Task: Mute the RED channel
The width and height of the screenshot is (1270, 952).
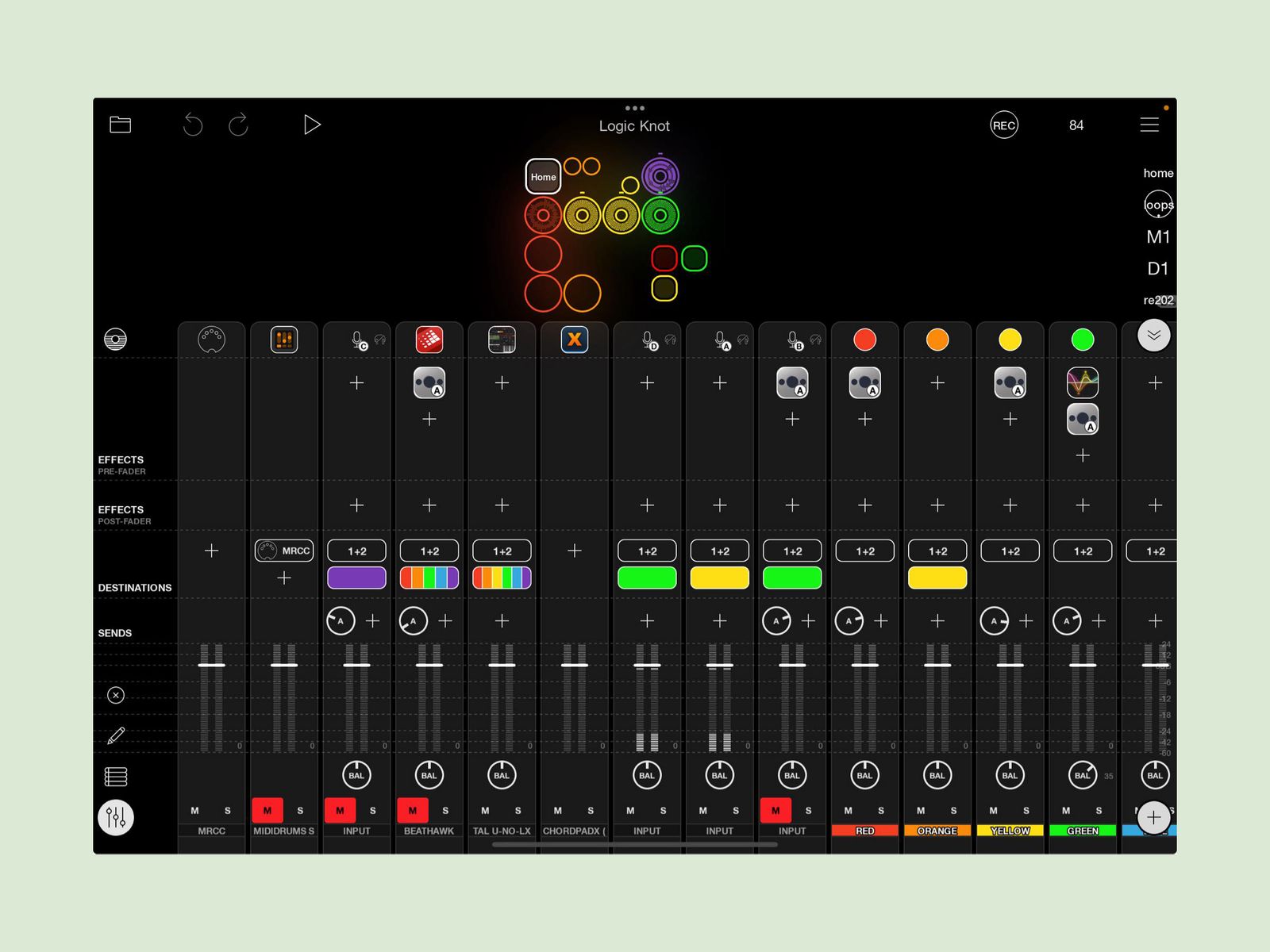Action: pos(848,810)
